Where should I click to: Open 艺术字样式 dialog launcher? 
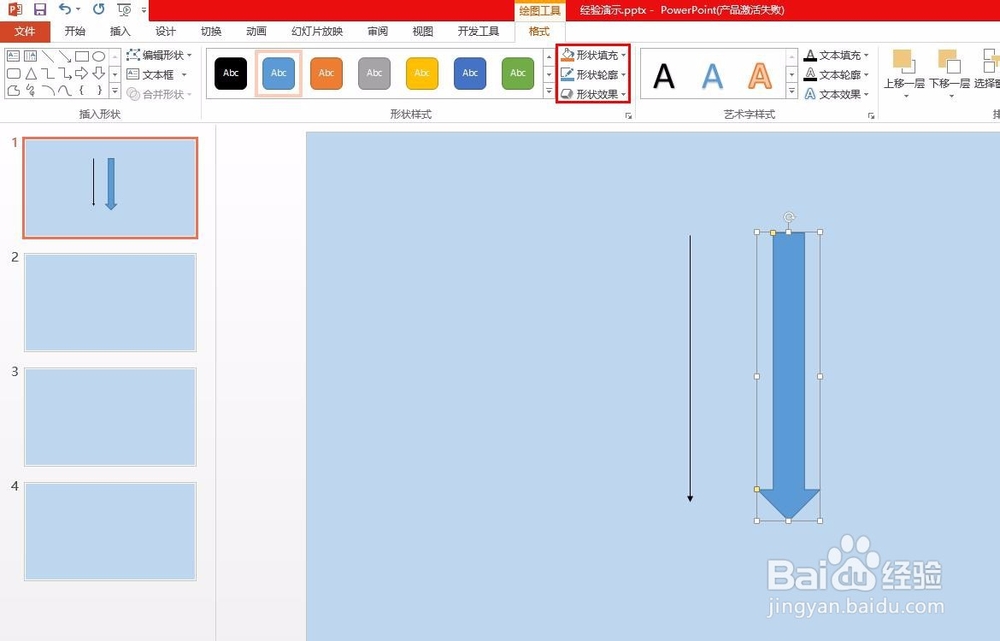[871, 115]
